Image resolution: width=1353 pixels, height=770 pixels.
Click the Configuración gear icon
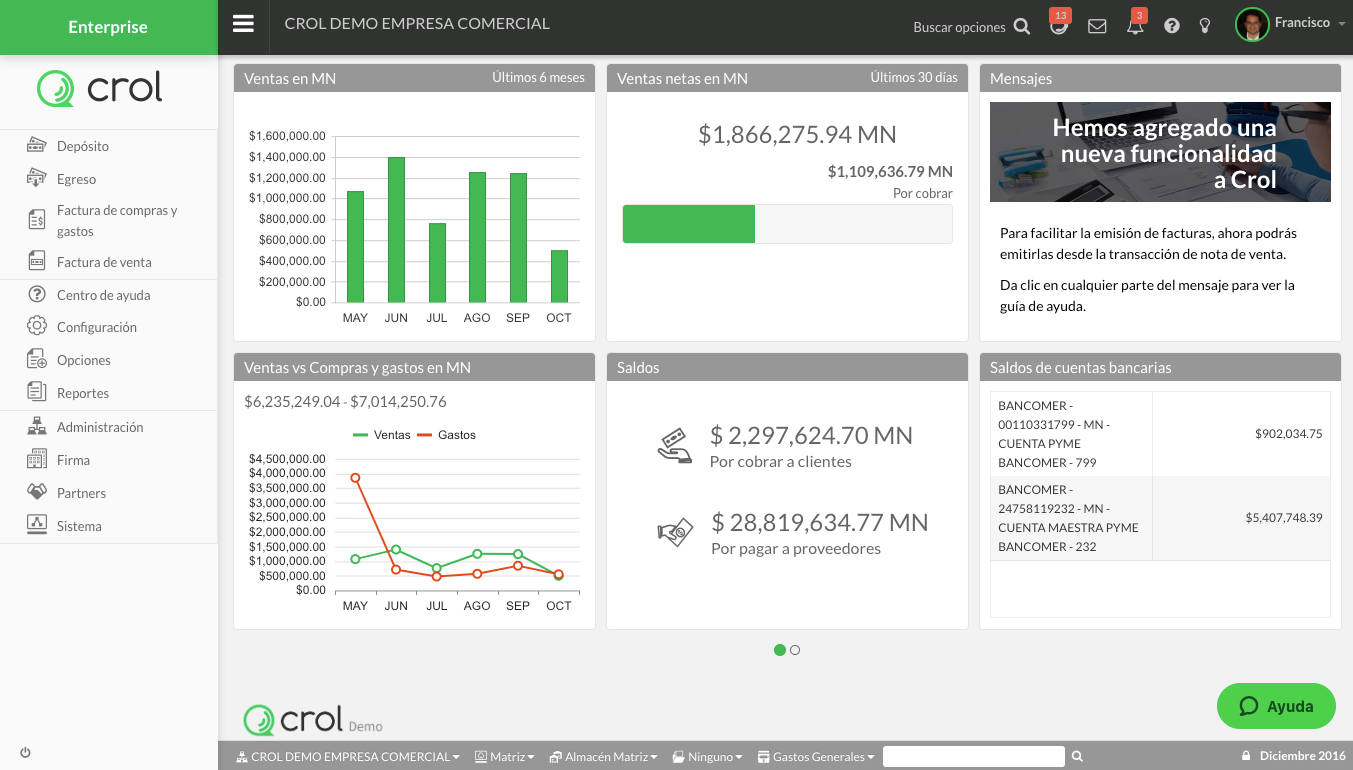click(37, 326)
